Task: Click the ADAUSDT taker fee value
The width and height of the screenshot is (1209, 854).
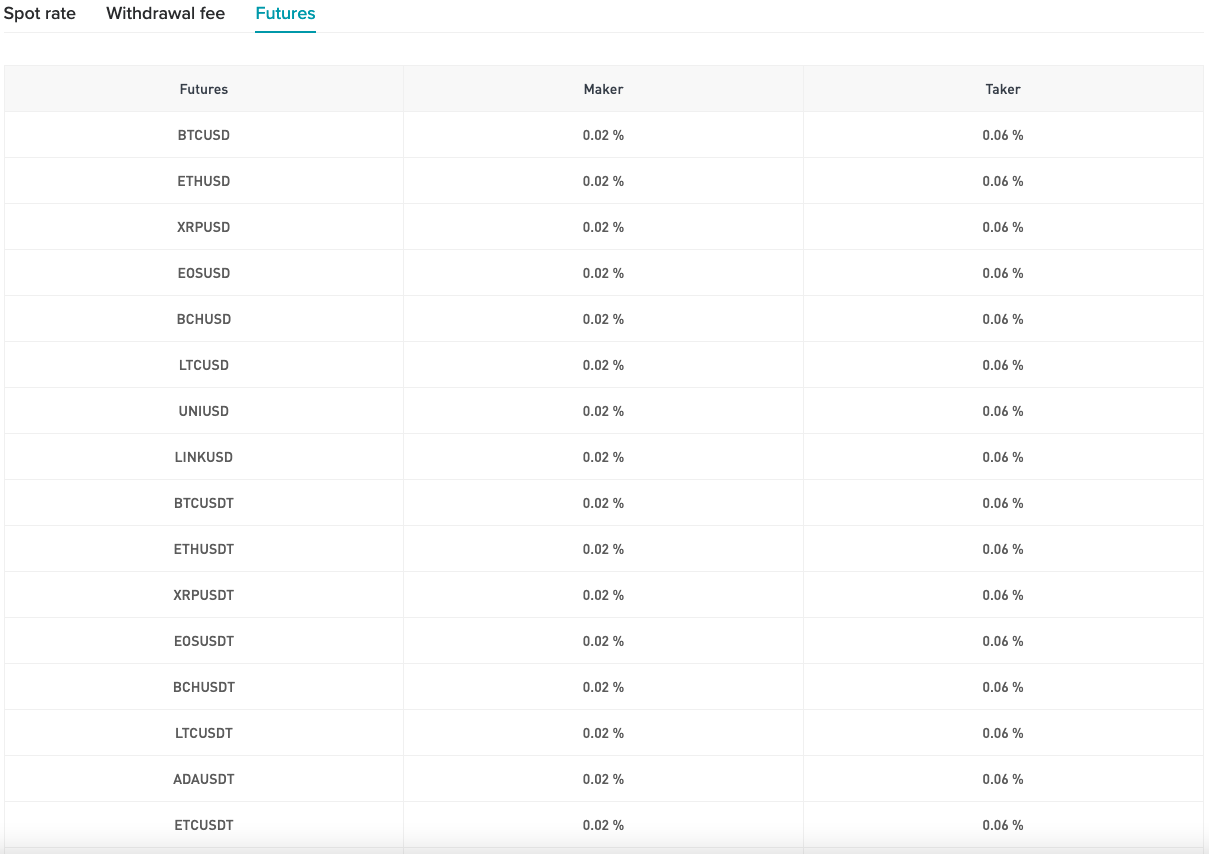Action: tap(1003, 779)
